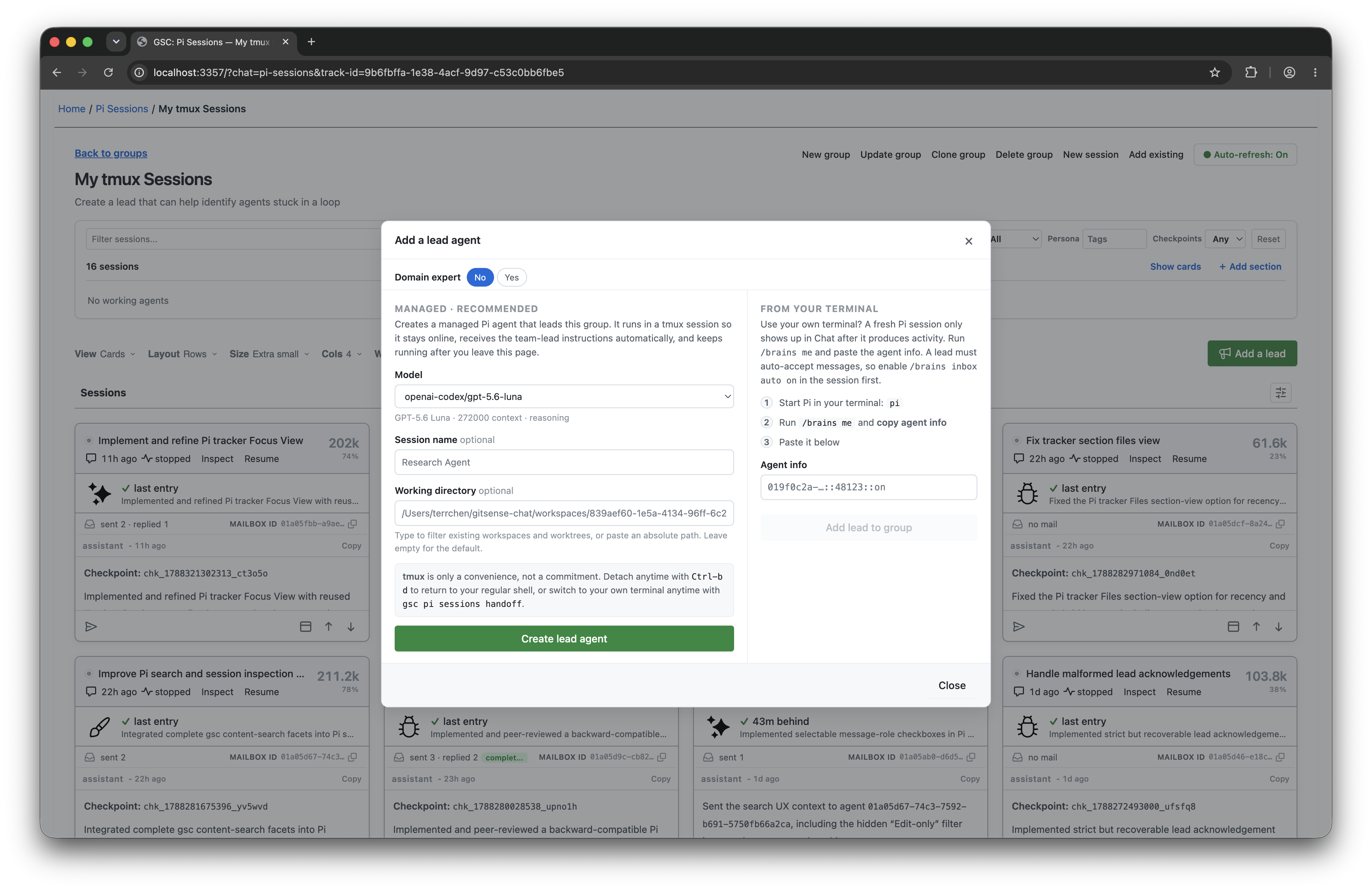Go to Home breadcrumb
This screenshot has height=891, width=1372.
coord(71,109)
